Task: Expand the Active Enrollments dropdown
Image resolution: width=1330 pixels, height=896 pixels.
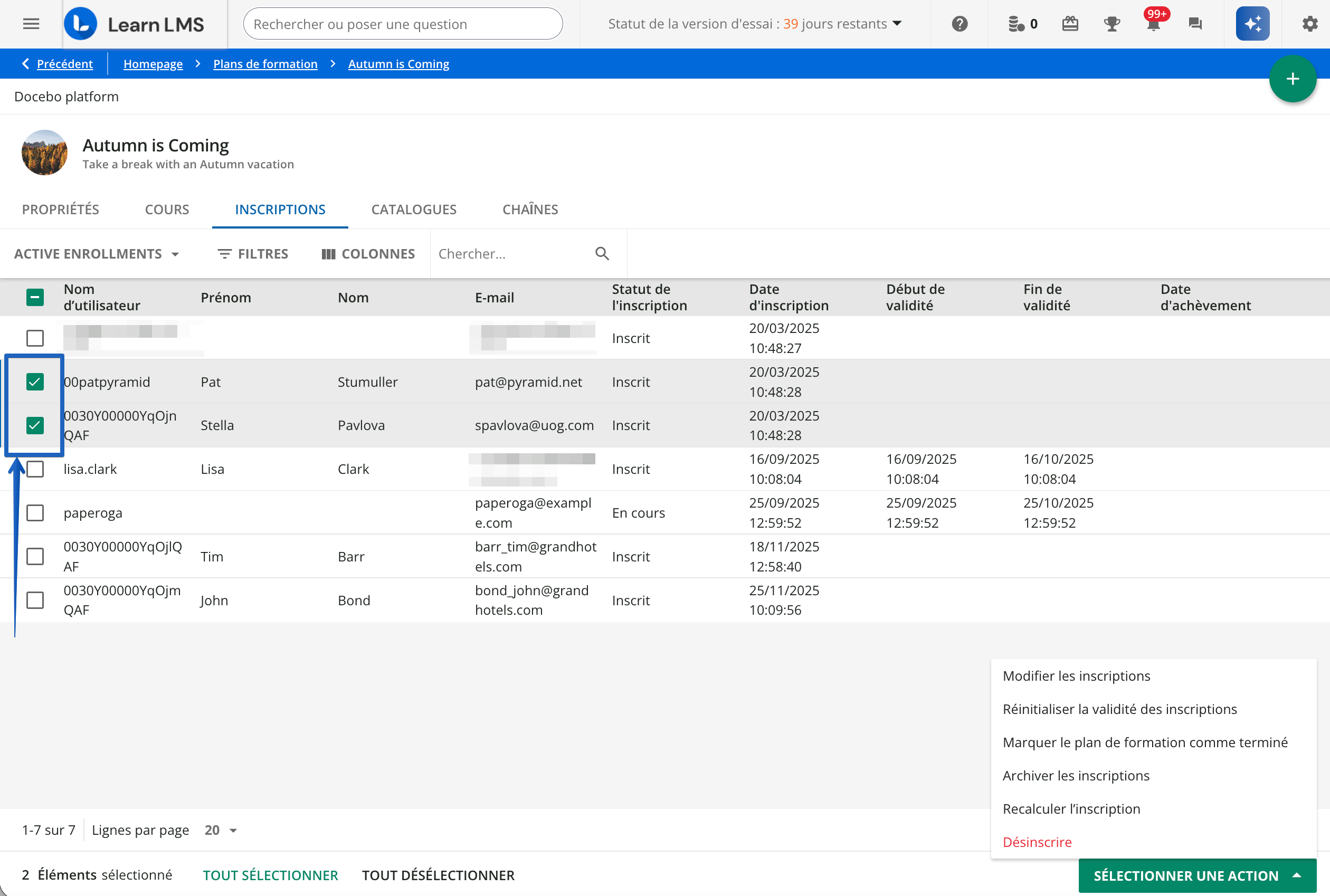Action: coord(97,254)
